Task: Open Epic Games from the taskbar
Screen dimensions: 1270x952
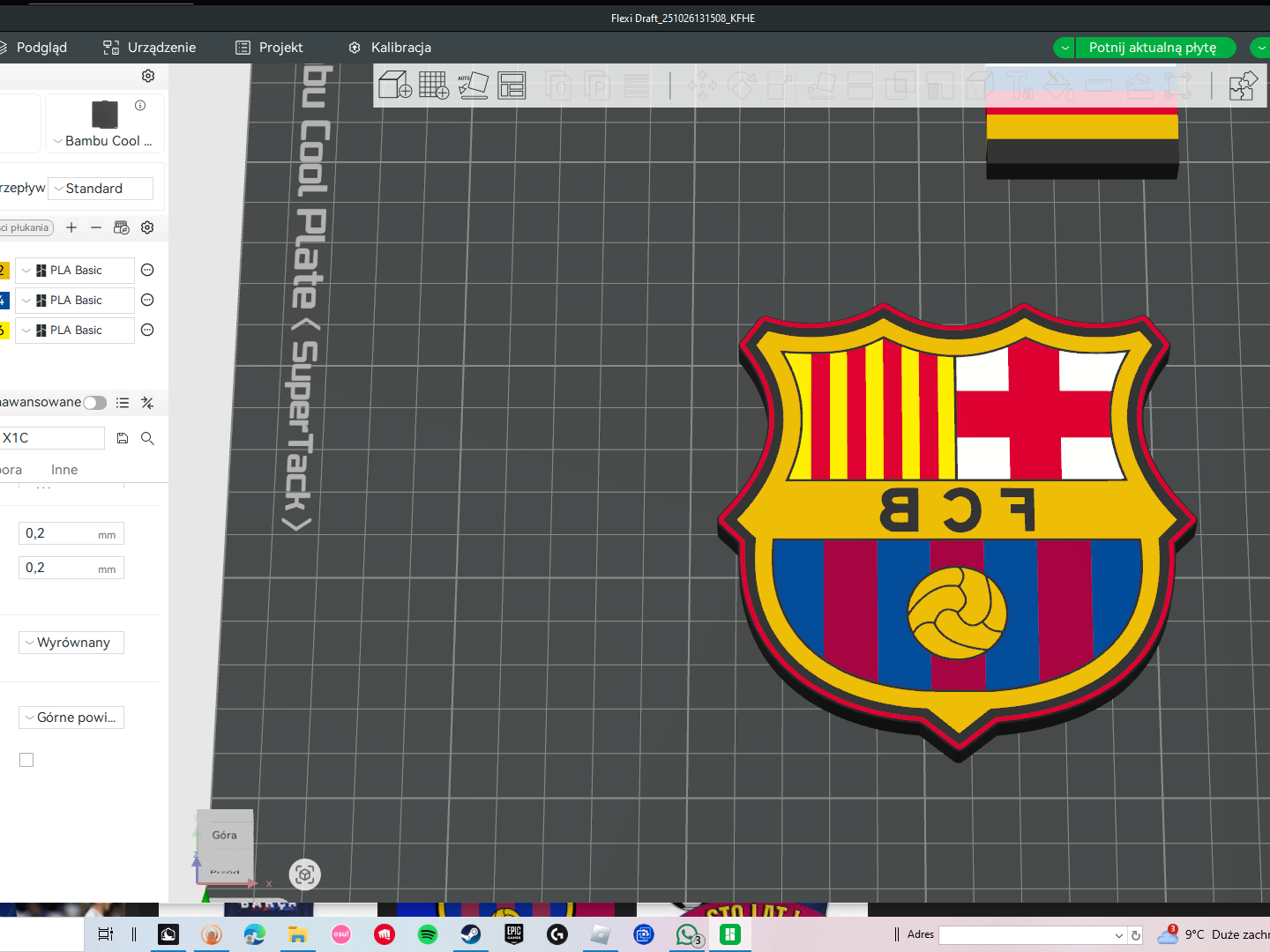Action: pos(514,934)
